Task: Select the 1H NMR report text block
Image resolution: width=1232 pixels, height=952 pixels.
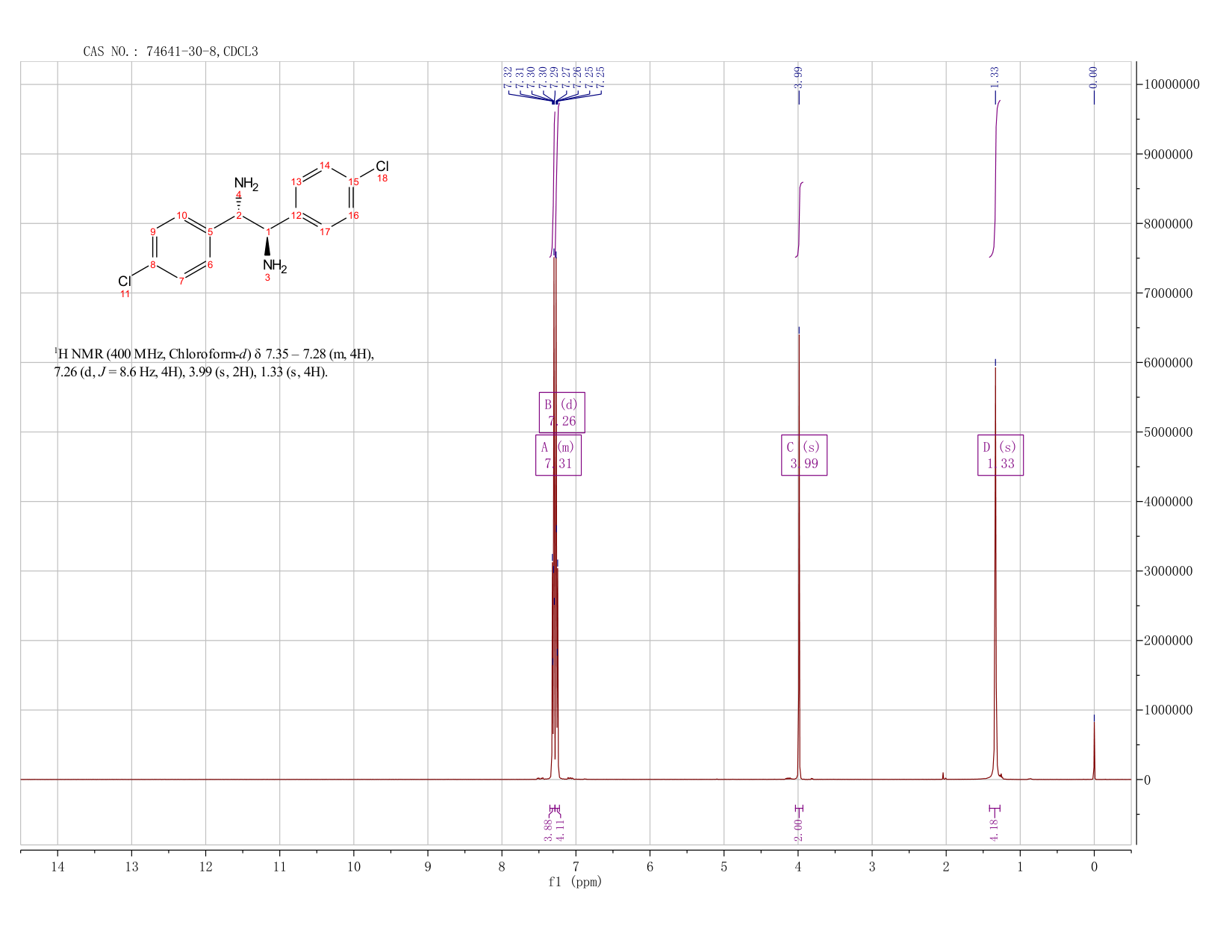Action: (214, 363)
